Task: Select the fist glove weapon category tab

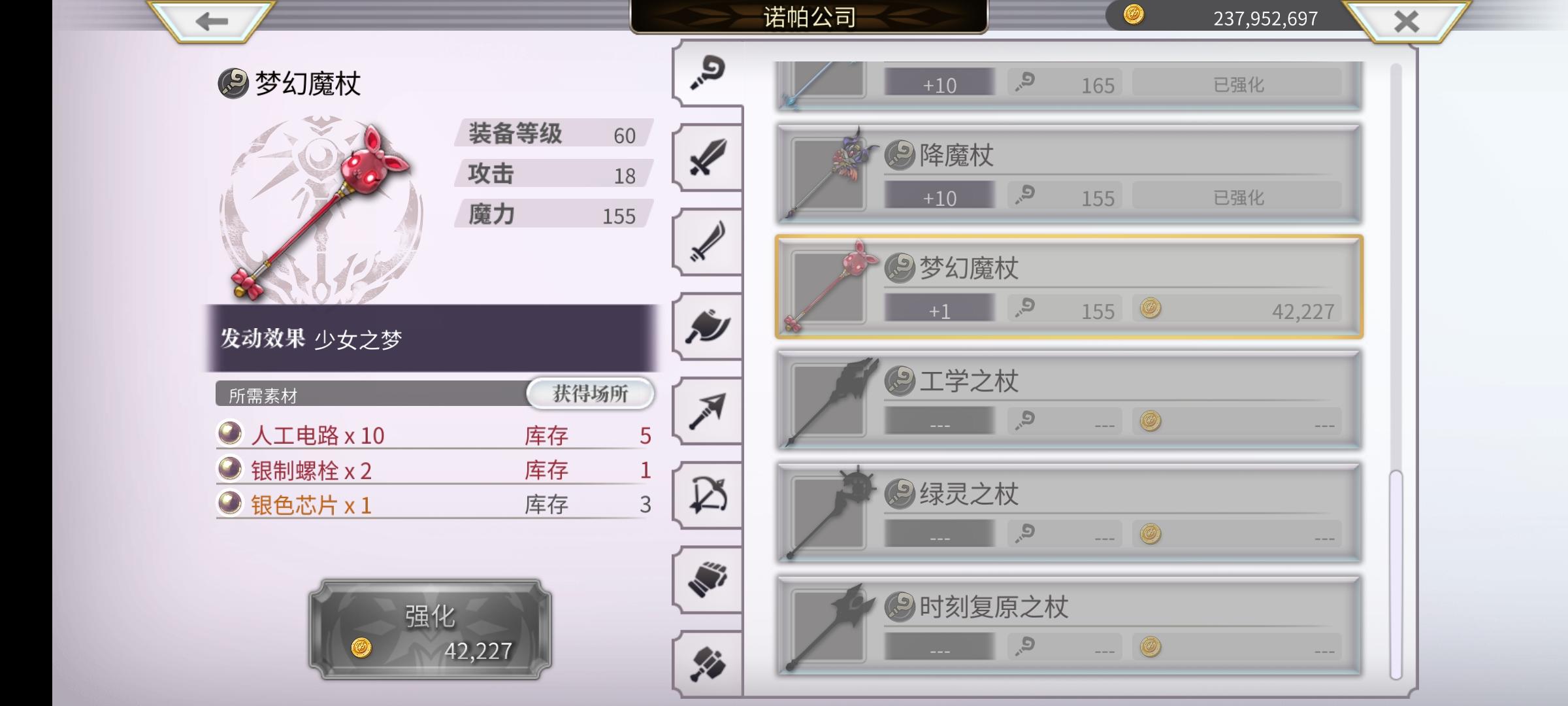Action: click(x=708, y=579)
